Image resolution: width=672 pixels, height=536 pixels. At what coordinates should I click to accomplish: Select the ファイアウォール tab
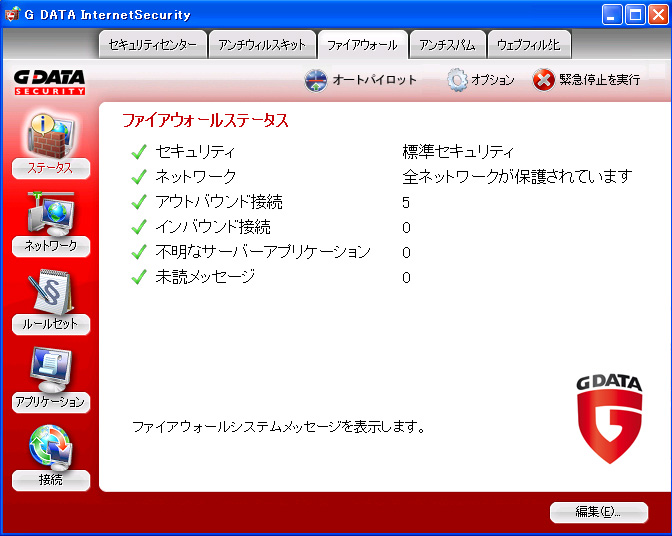click(362, 45)
